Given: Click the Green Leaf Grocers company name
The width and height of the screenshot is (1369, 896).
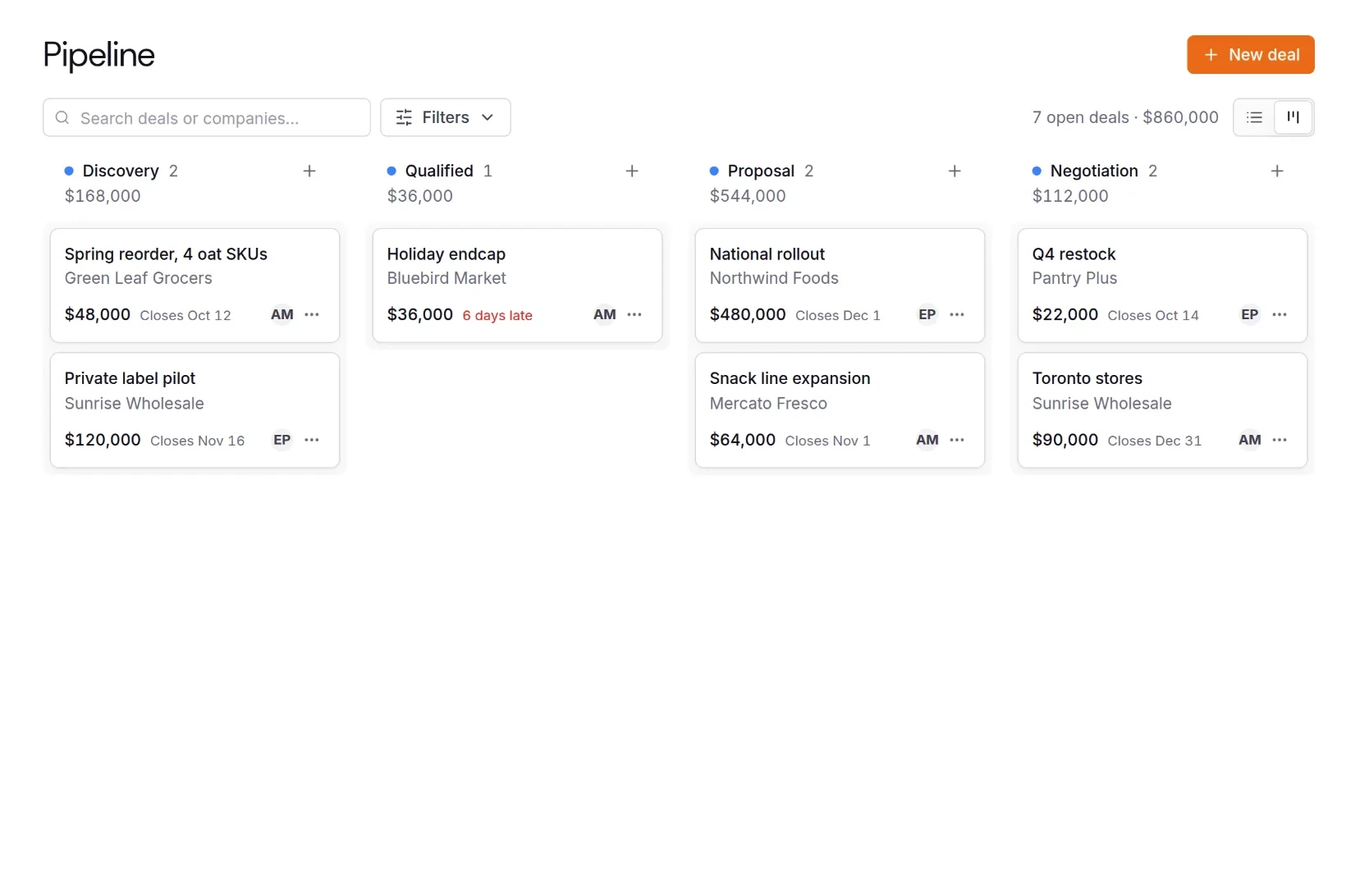Looking at the screenshot, I should pos(139,278).
